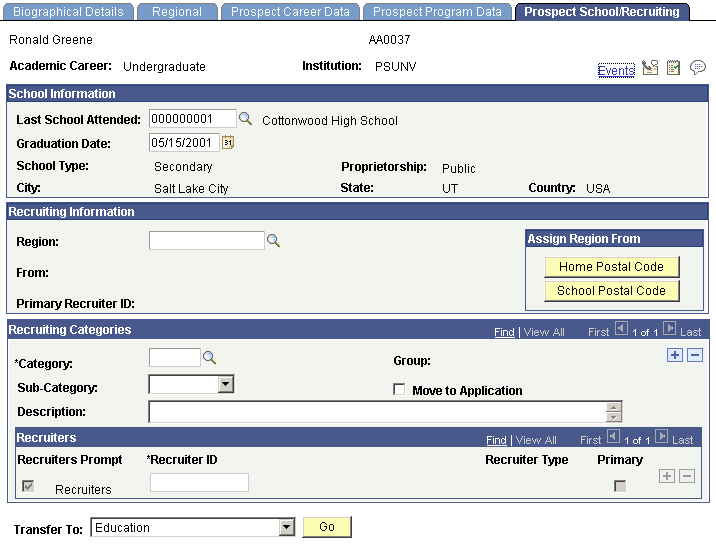
Task: Focus the Last School Attended field
Action: [x=193, y=119]
